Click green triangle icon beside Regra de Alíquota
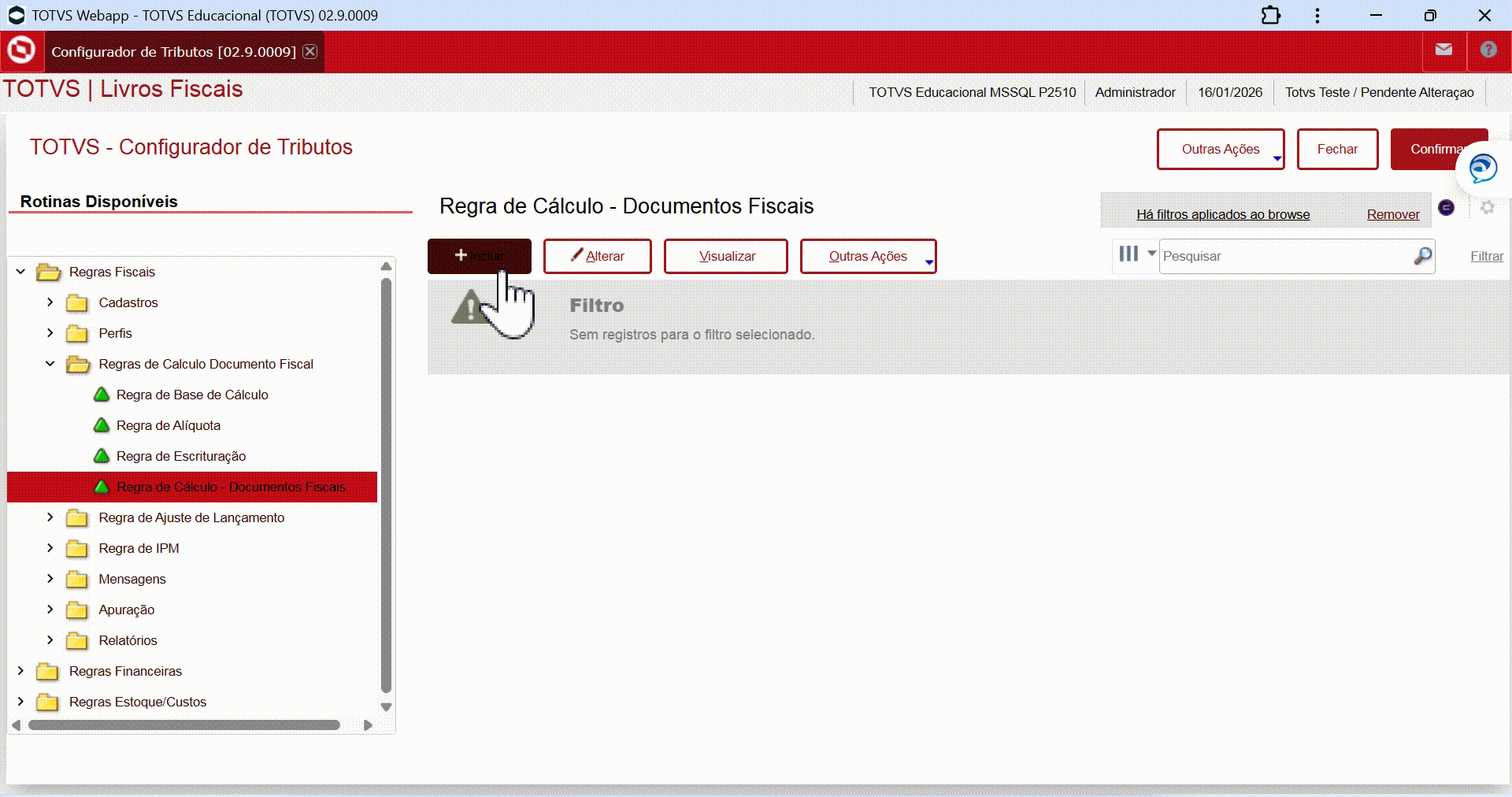Image resolution: width=1512 pixels, height=797 pixels. 102,425
